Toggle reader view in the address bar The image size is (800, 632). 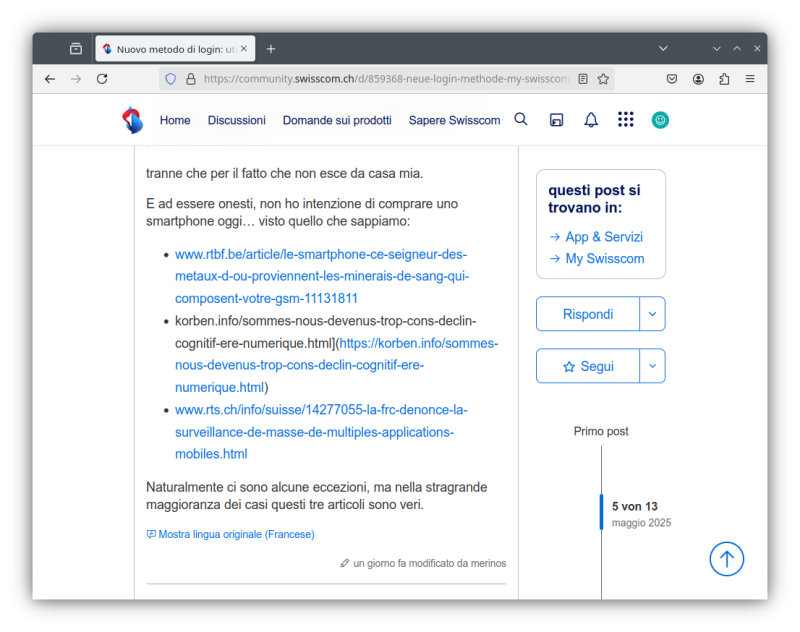(583, 79)
